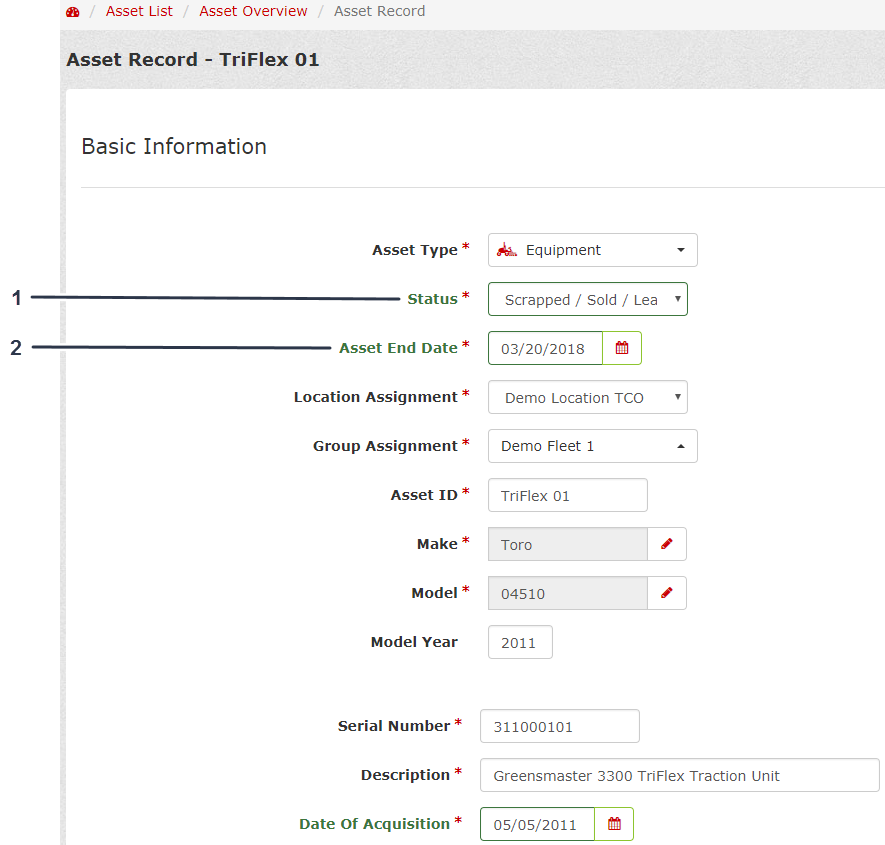Open the Asset End Date calendar picker
Screen dimensions: 885x845
(622, 348)
